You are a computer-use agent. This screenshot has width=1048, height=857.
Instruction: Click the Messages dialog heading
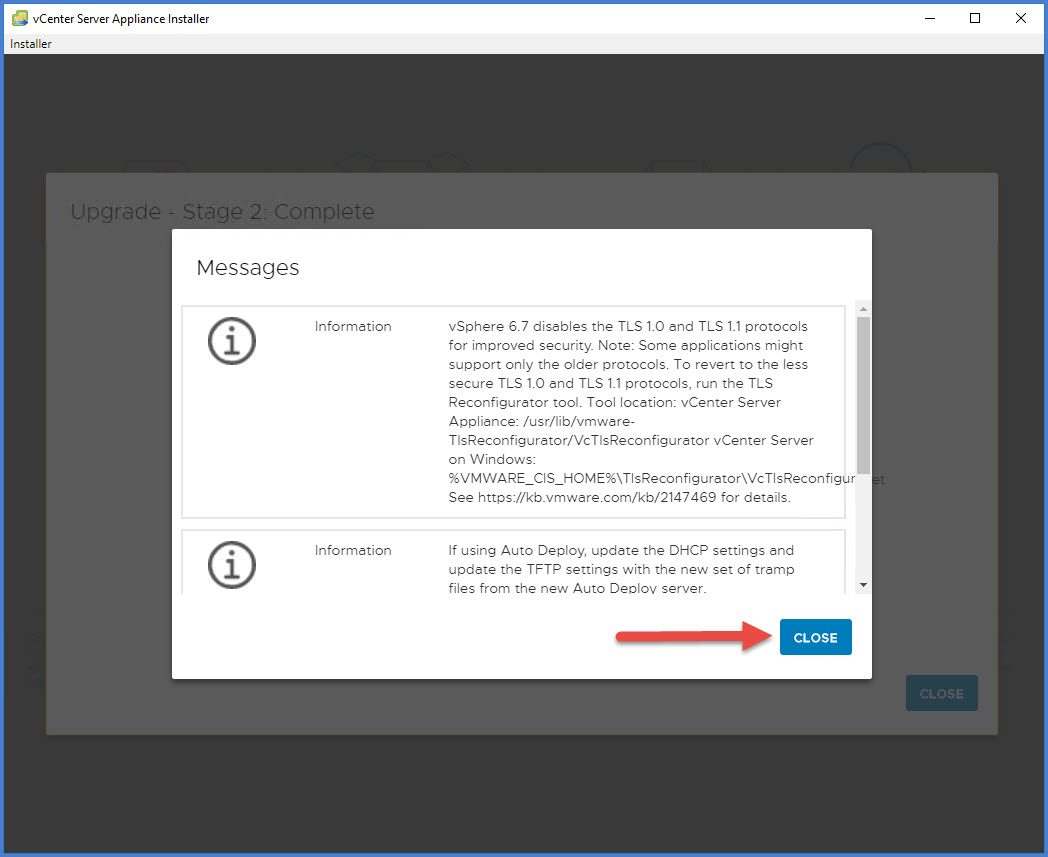click(x=248, y=268)
